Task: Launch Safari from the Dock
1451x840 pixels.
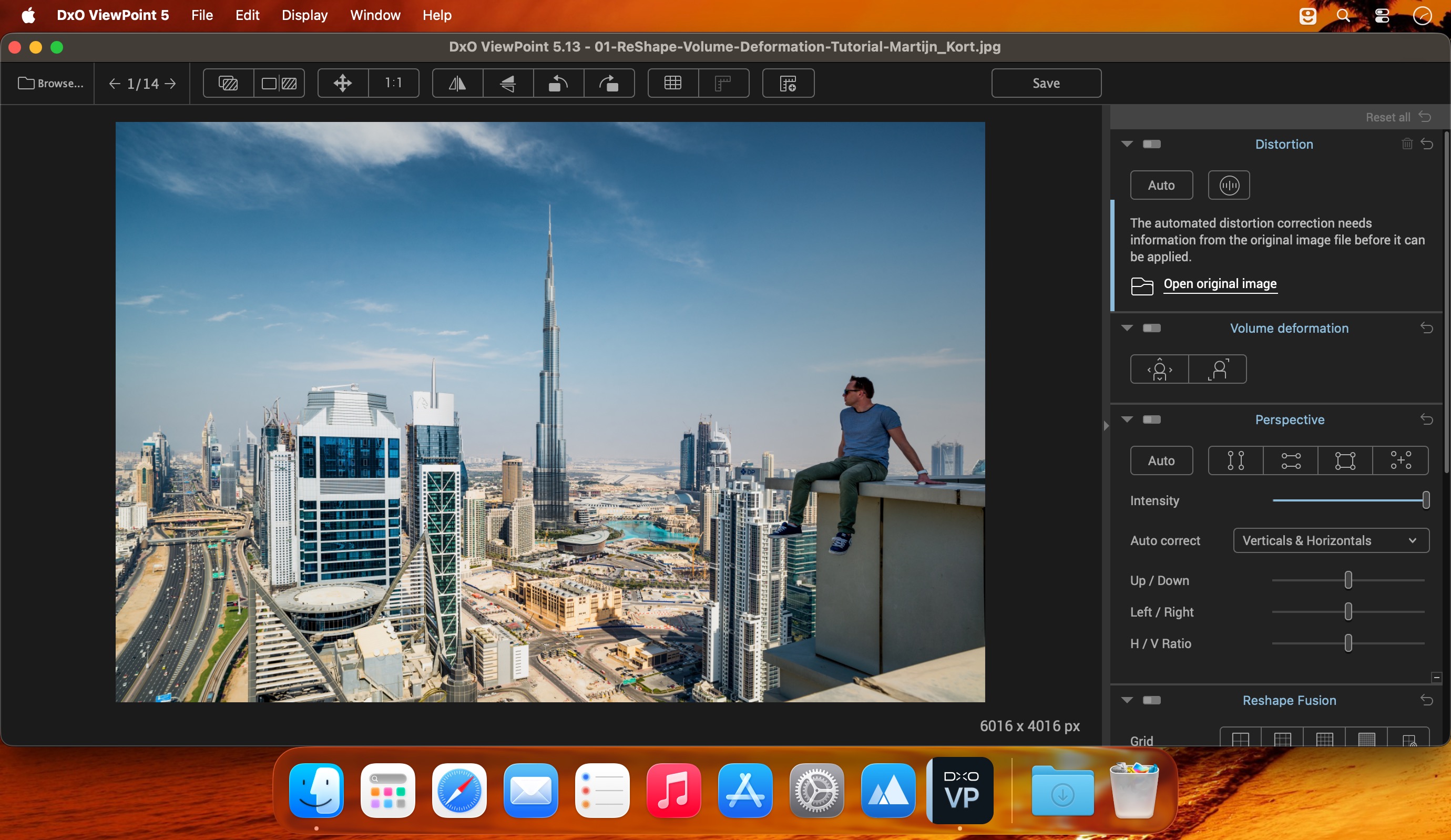Action: pos(459,790)
